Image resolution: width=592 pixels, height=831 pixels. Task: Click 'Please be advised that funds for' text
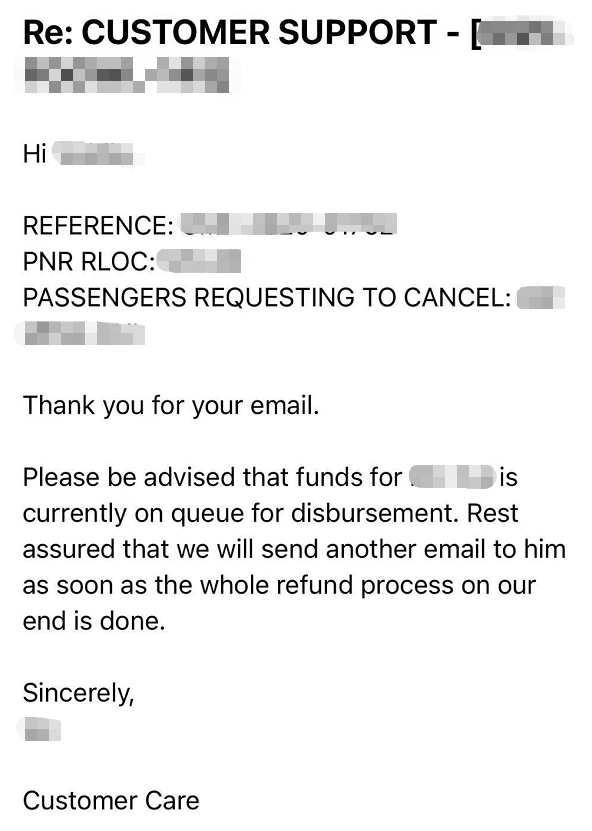213,477
